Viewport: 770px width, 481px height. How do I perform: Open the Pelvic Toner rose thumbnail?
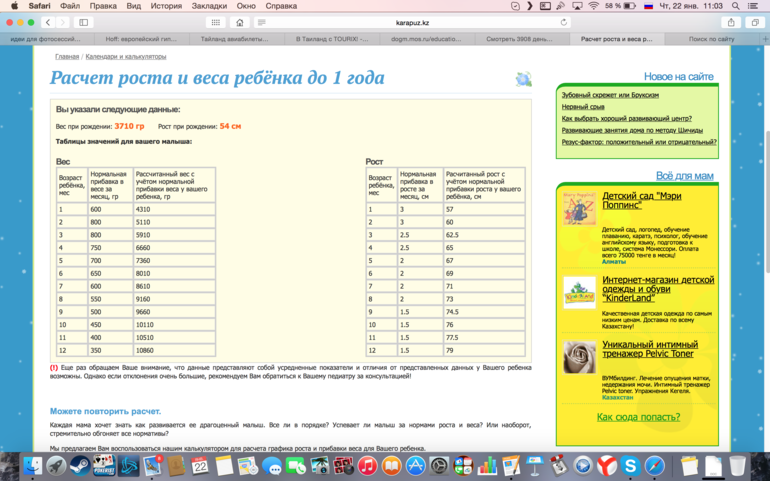579,357
